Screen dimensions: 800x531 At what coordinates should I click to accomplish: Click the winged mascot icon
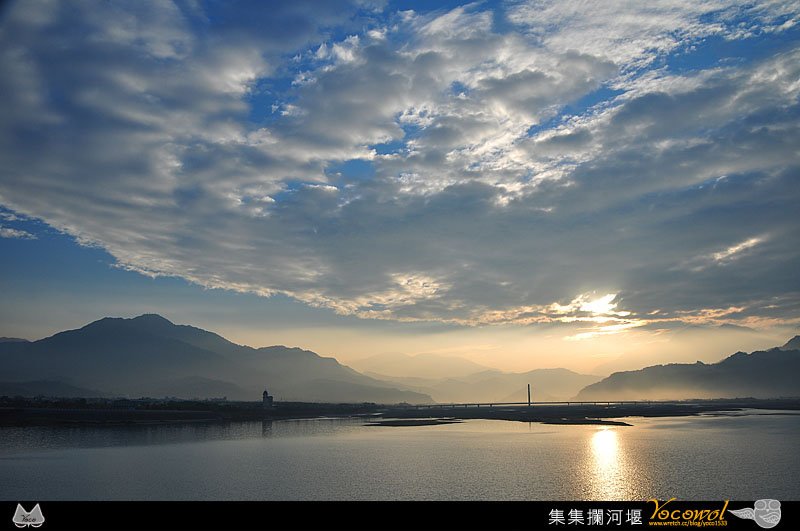(755, 513)
